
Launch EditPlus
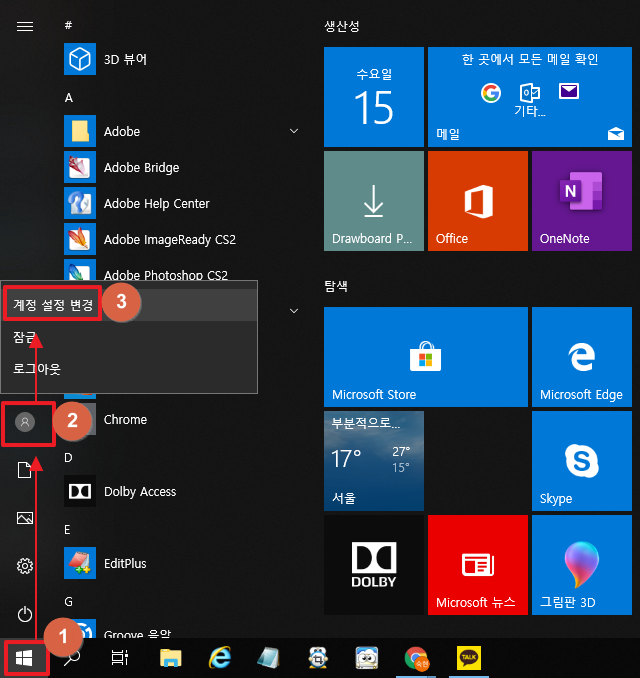pyautogui.click(x=182, y=563)
